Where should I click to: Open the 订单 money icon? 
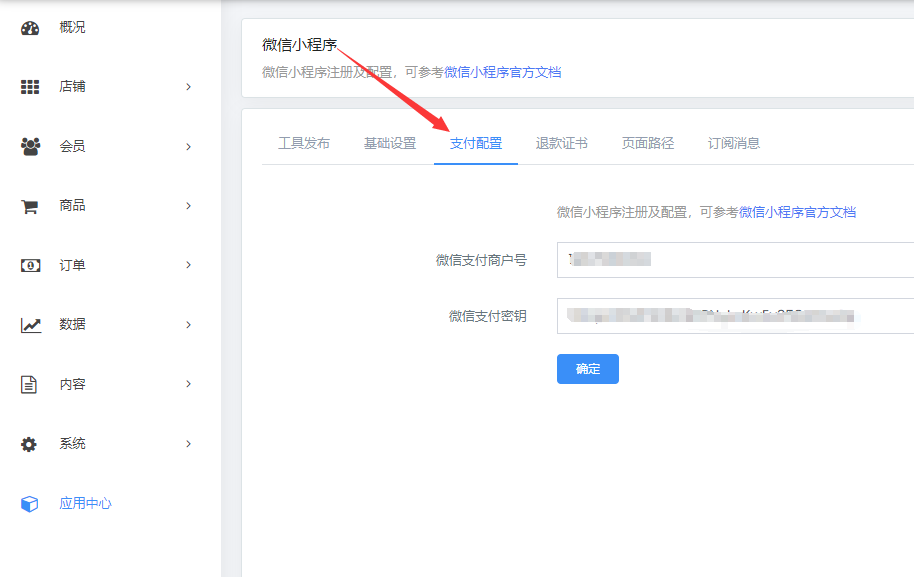pyautogui.click(x=30, y=266)
